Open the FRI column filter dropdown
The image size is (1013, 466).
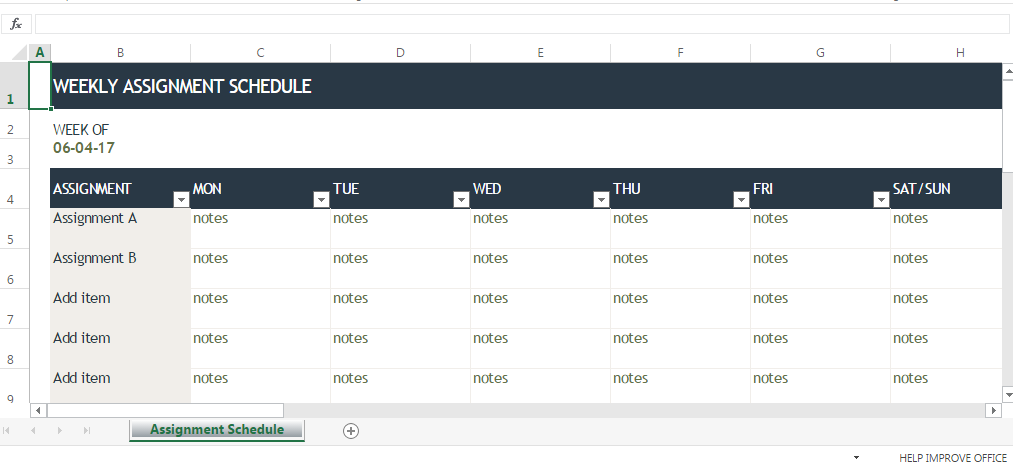click(x=881, y=200)
